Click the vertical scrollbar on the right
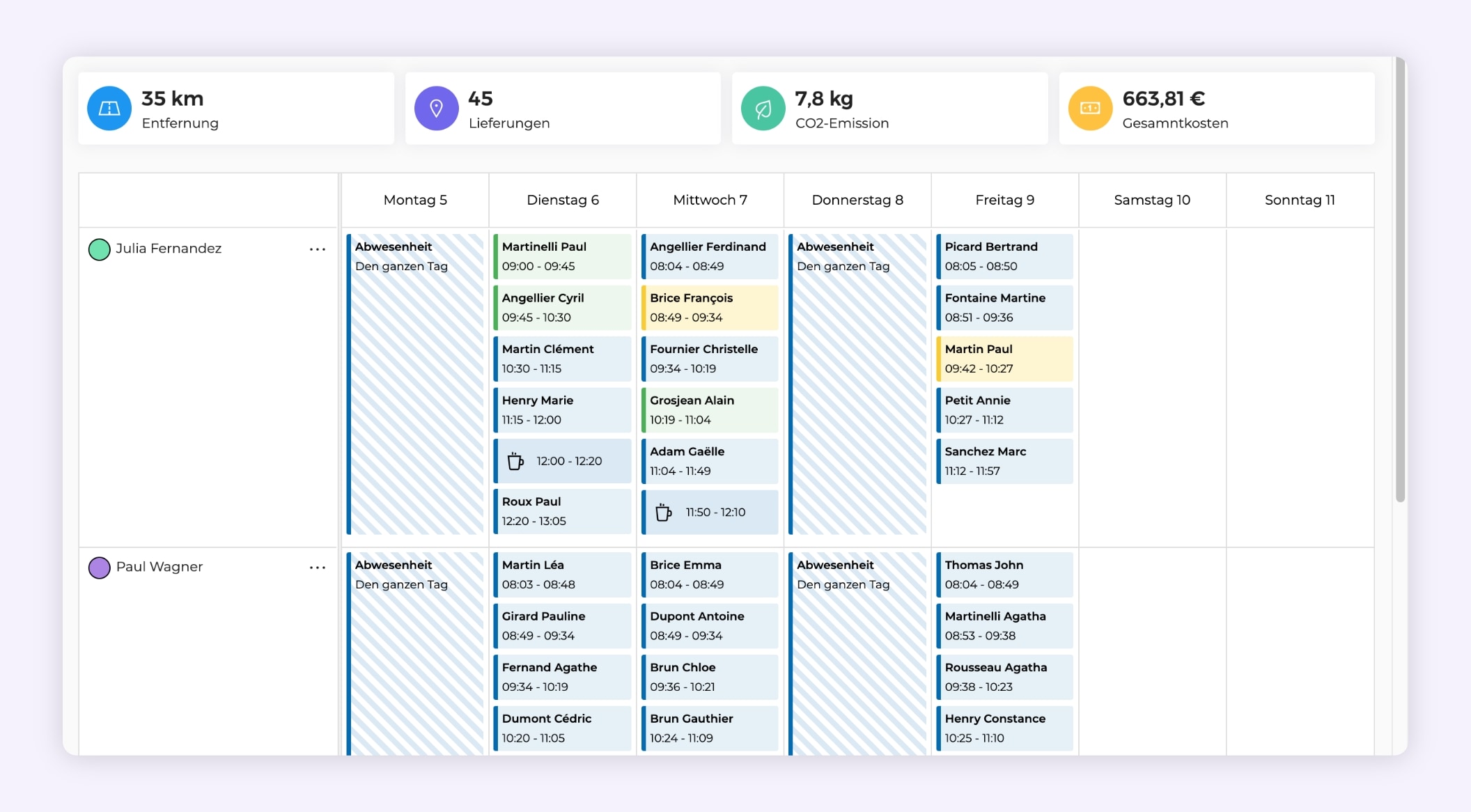Screen dimensions: 1471x812 1400,279
